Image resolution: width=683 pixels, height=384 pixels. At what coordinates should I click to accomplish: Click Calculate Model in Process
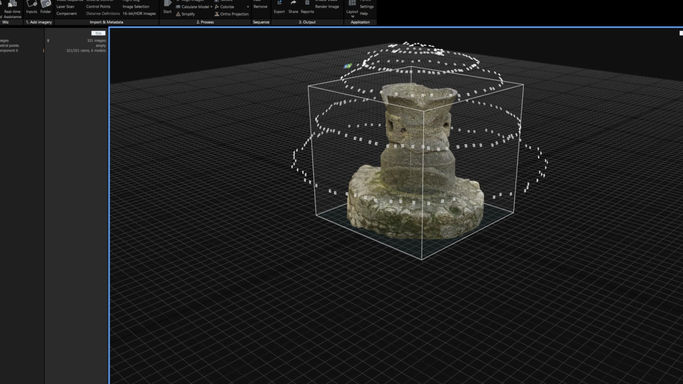(x=192, y=7)
